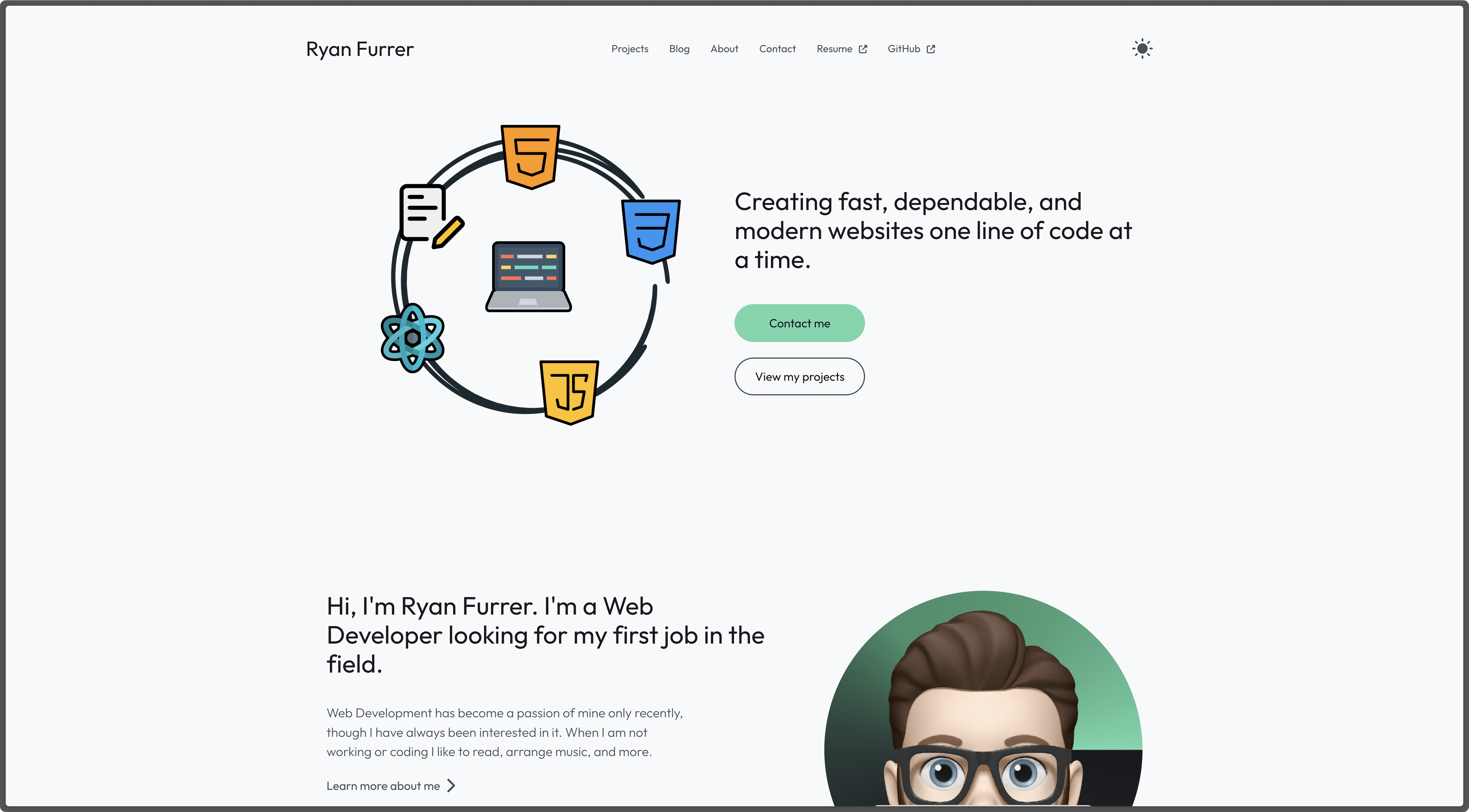This screenshot has width=1469, height=812.
Task: Open the Resume link
Action: click(834, 49)
